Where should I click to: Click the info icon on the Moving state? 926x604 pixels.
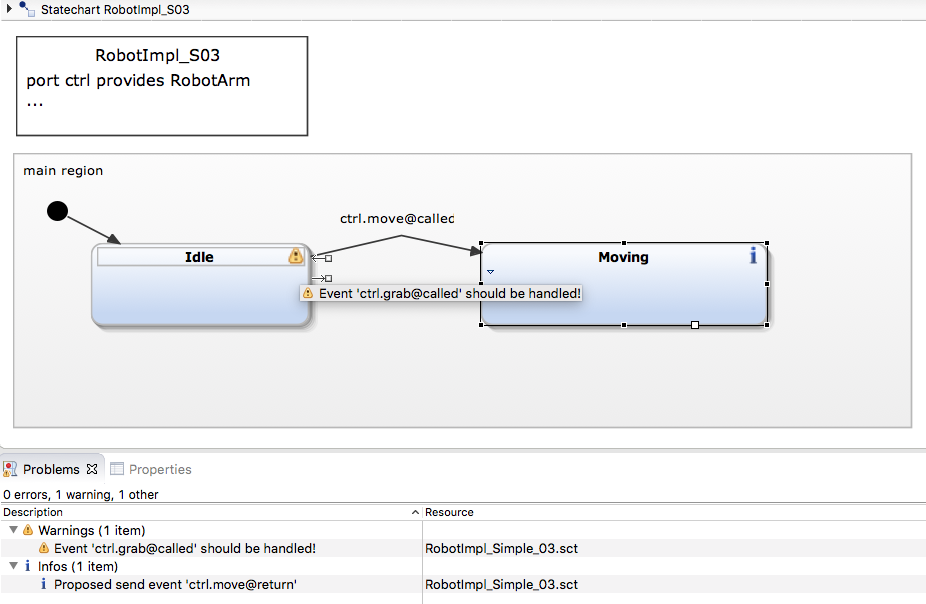click(753, 256)
